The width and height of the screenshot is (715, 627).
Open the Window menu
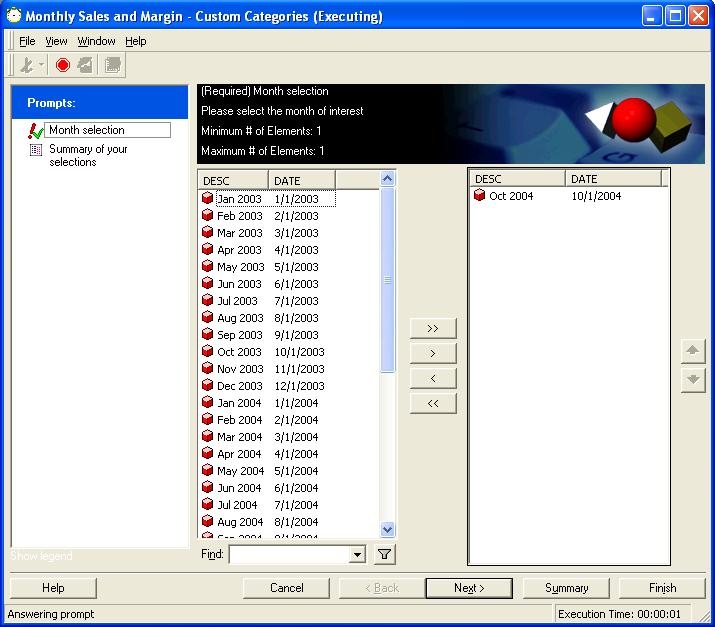coord(96,41)
